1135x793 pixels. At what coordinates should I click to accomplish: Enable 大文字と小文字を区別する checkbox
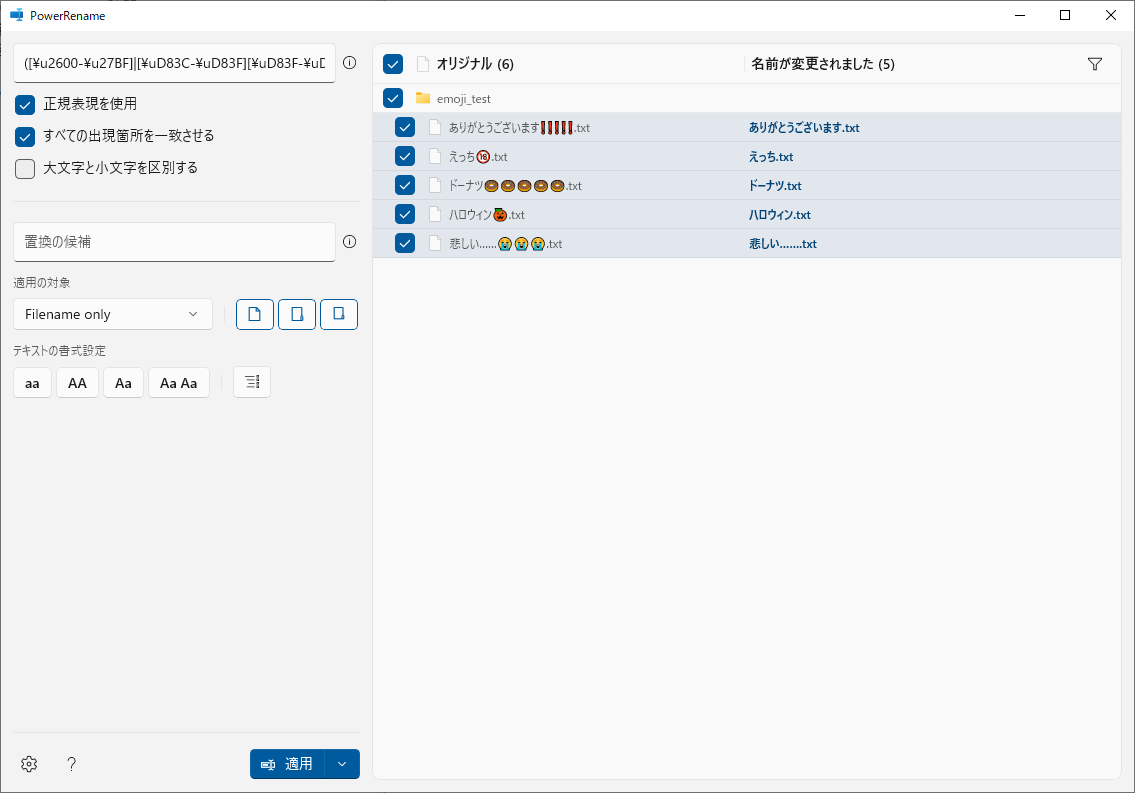[25, 169]
